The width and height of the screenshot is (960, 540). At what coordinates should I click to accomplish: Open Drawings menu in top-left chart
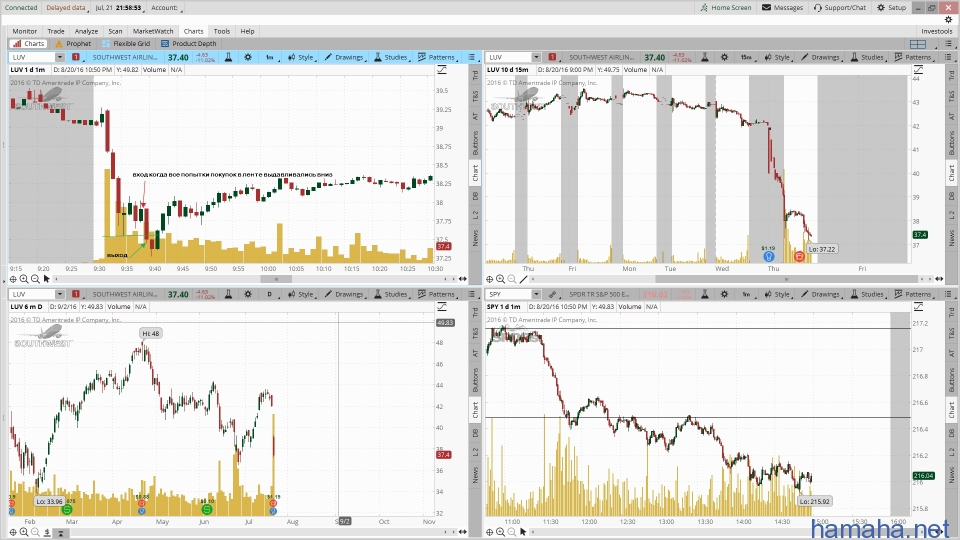pos(344,57)
